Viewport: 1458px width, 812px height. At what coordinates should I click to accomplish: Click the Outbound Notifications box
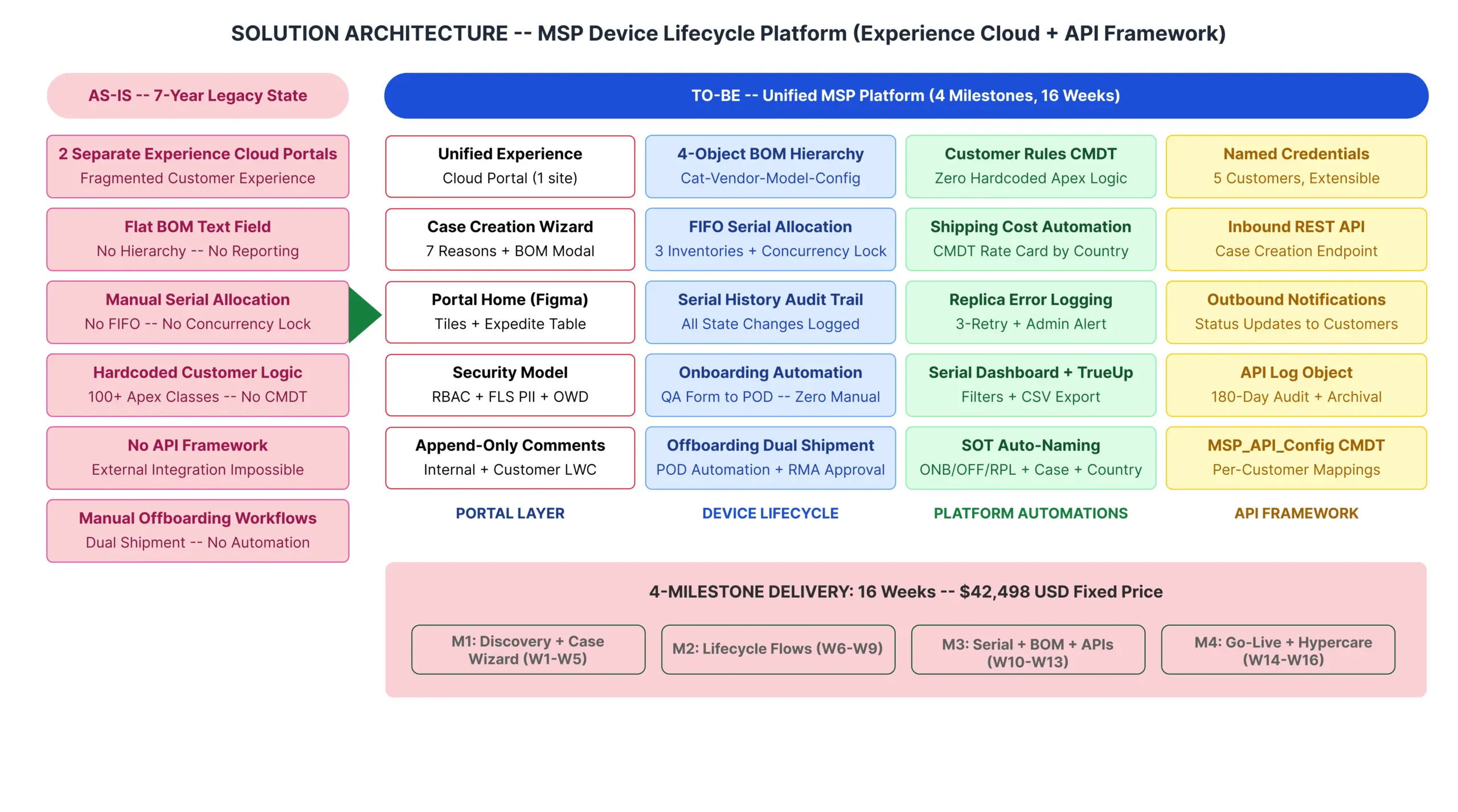coord(1296,311)
